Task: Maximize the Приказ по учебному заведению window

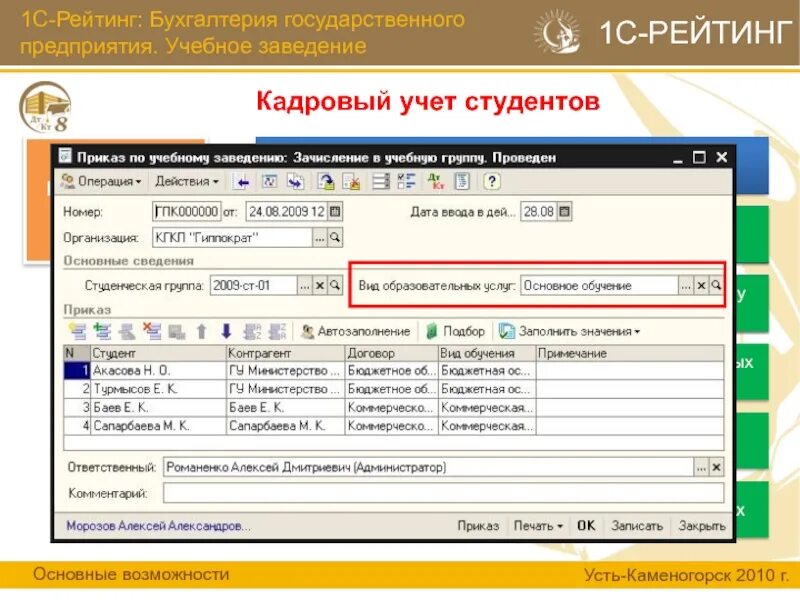Action: click(x=699, y=158)
